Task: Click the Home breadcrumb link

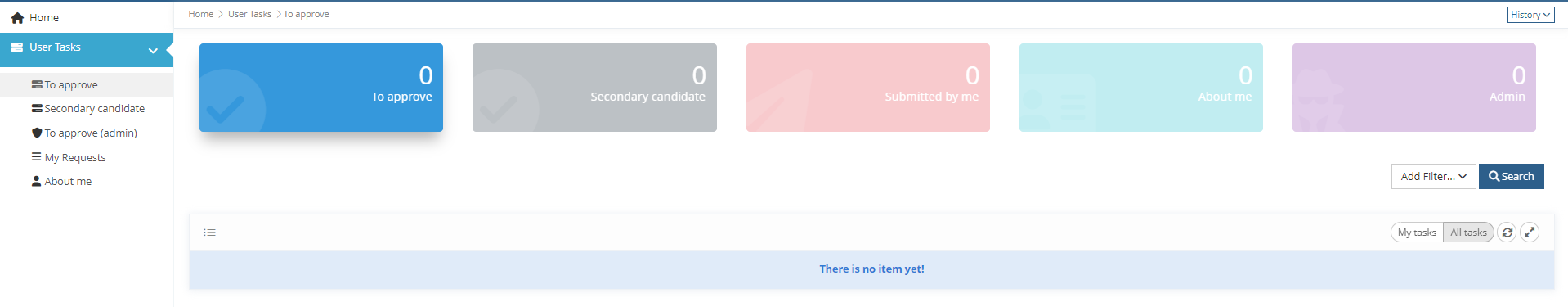Action: coord(200,14)
